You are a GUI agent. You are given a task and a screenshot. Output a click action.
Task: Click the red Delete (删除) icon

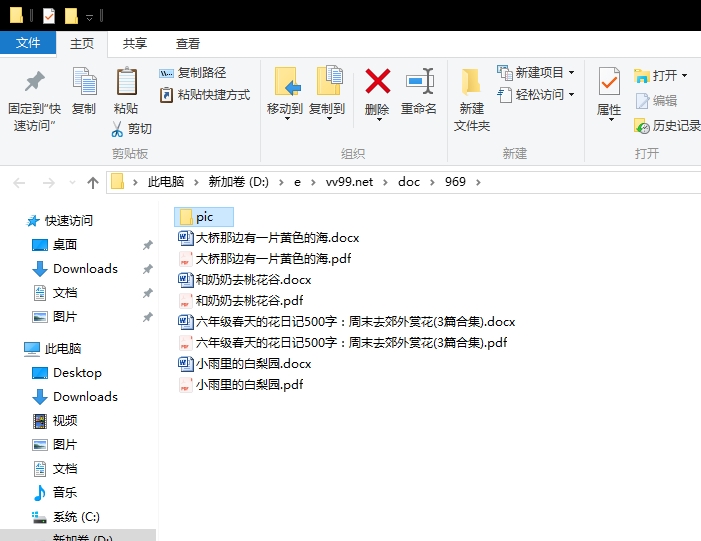pyautogui.click(x=377, y=81)
